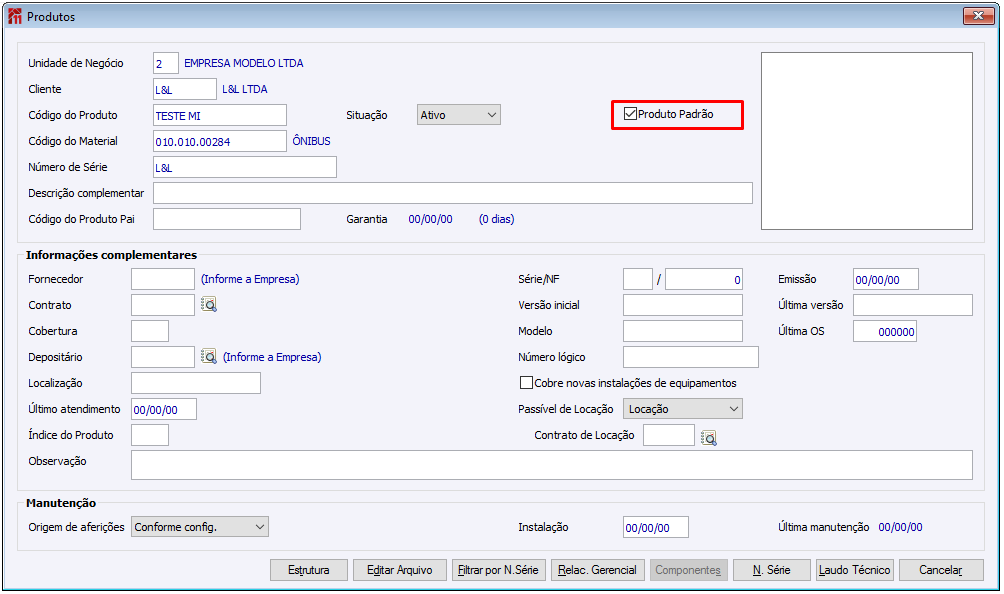Click the Versão inicial field
The width and height of the screenshot is (1004, 594).
click(683, 305)
